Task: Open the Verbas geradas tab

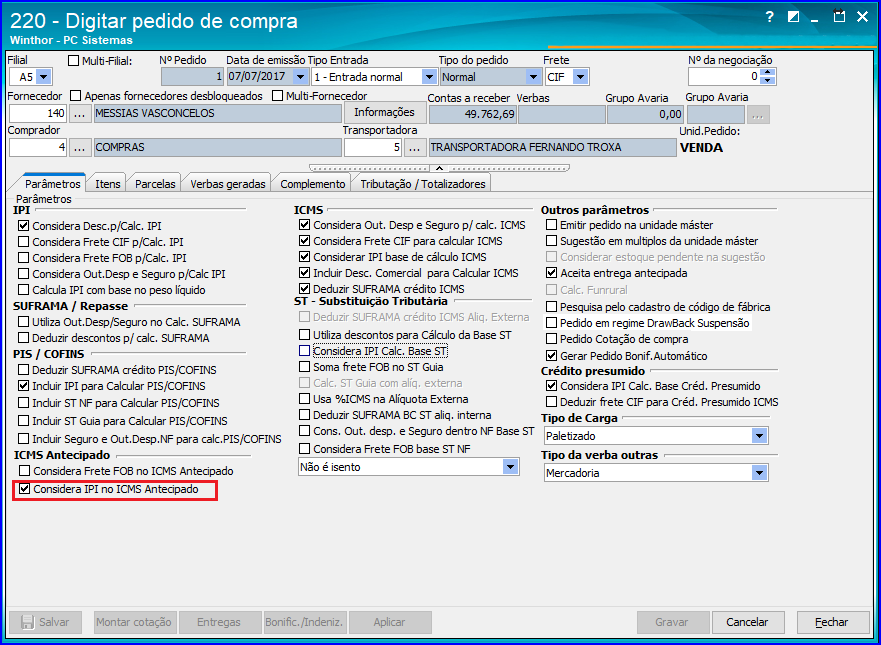Action: pos(228,184)
